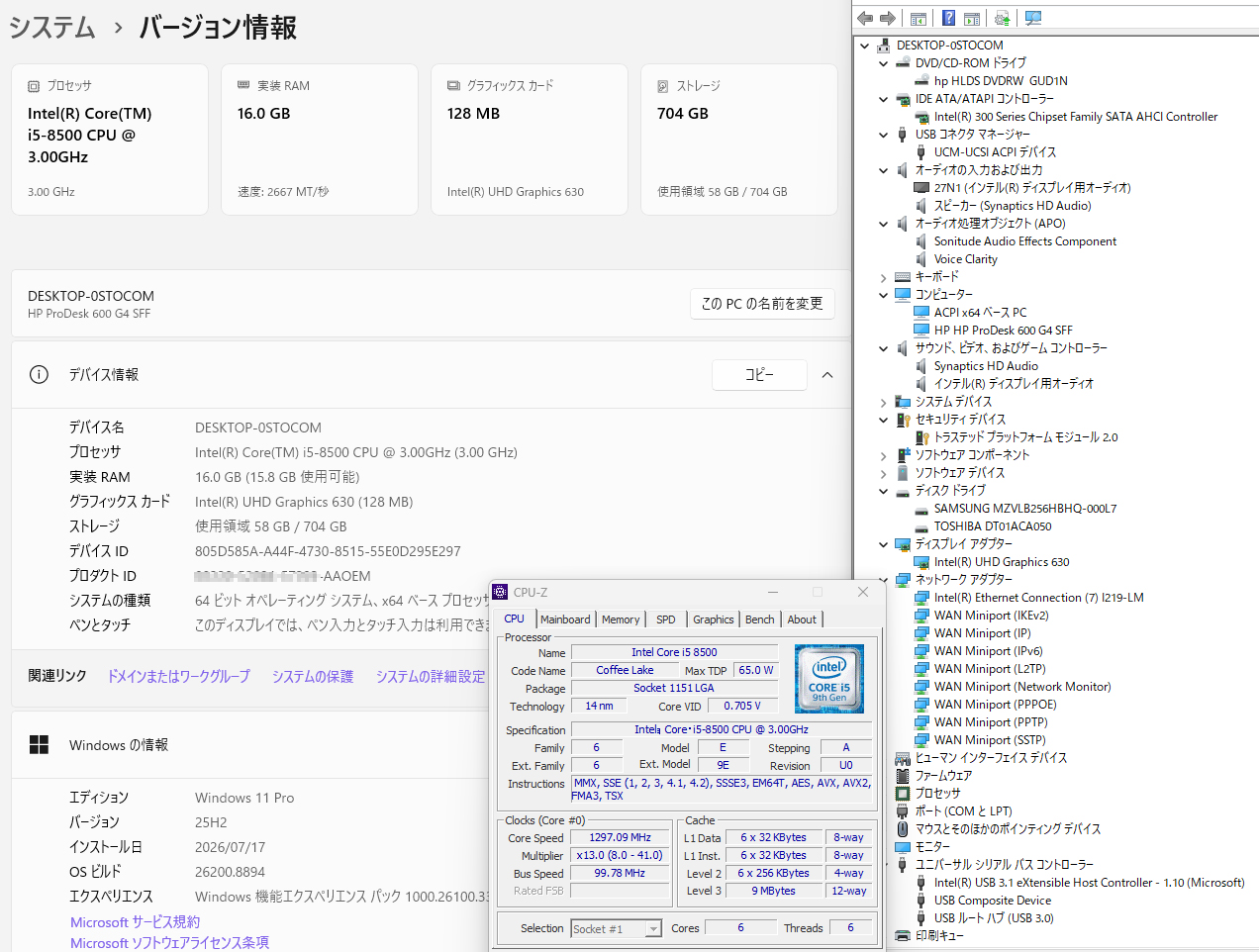
Task: Toggle the show/hide console tree toolbar icon
Action: pos(919,18)
